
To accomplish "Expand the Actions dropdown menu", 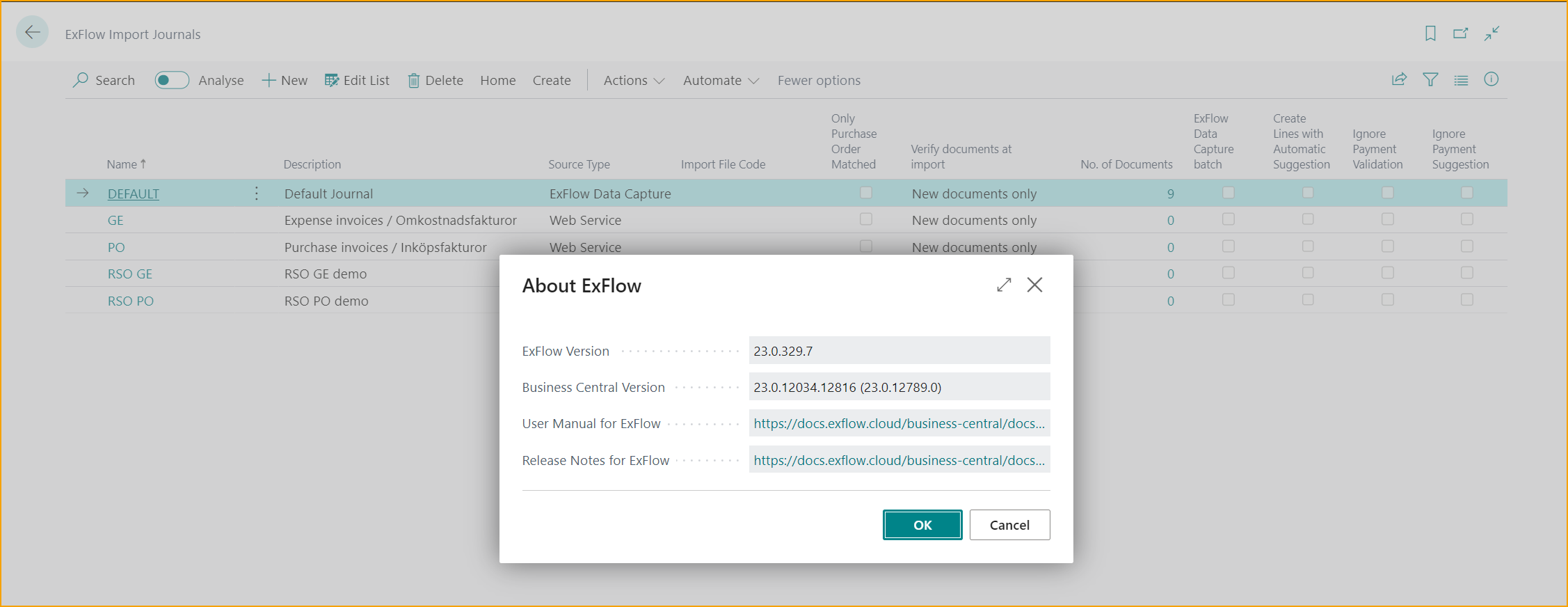I will pos(634,81).
